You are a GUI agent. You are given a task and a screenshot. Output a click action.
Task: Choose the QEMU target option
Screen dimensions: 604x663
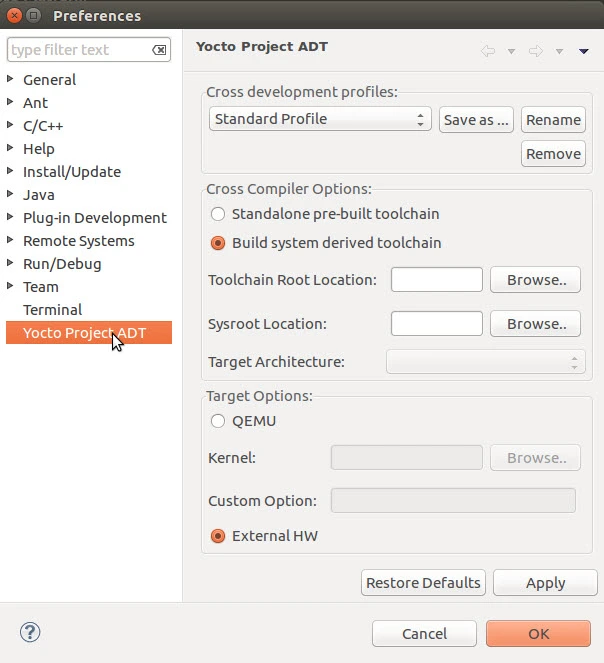(218, 421)
